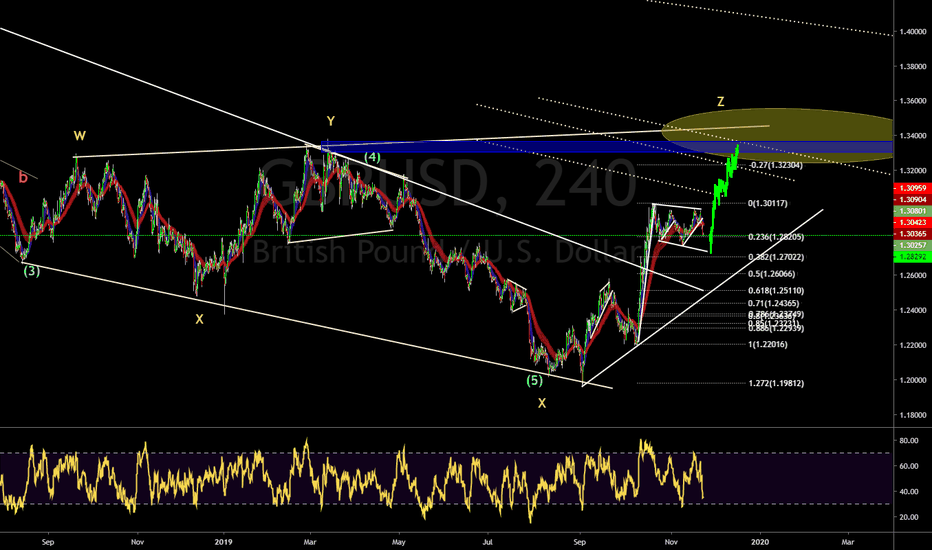Viewport: 932px width, 550px height.
Task: Click the 2020 label on time axis
Action: click(x=759, y=540)
